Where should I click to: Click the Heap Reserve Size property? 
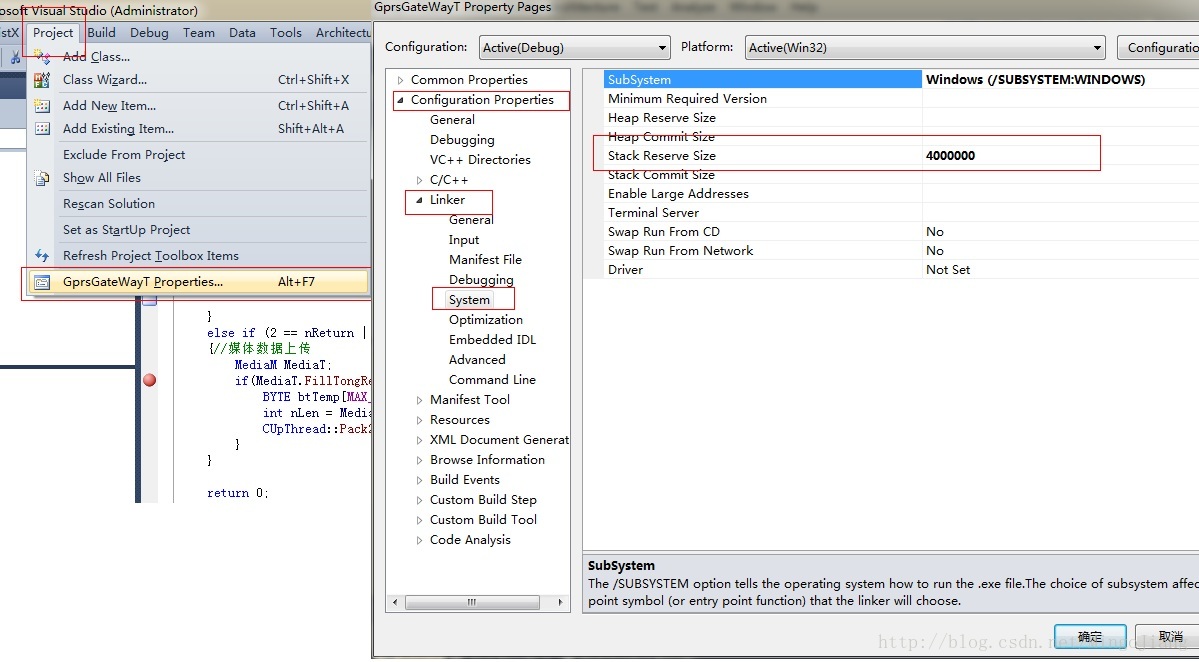[661, 118]
